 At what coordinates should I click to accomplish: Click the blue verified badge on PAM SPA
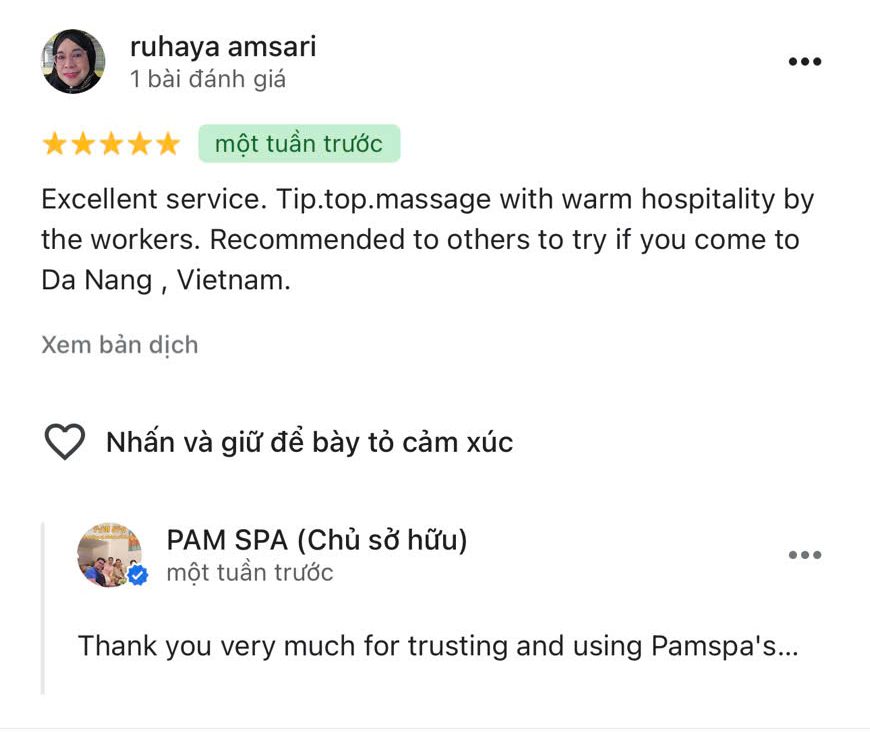click(x=138, y=575)
